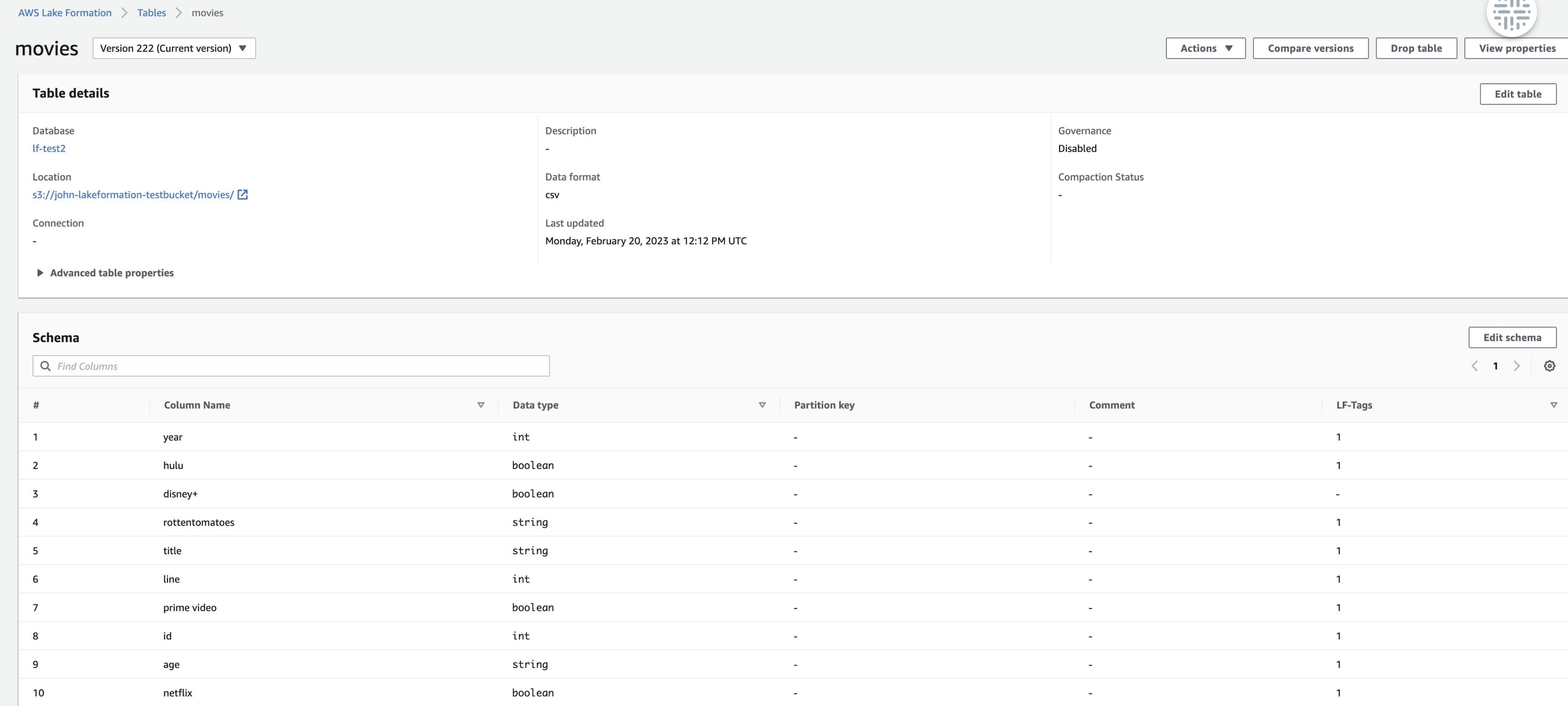Click the LF-Tags column header
Viewport: 1568px width, 706px height.
[x=1354, y=405]
